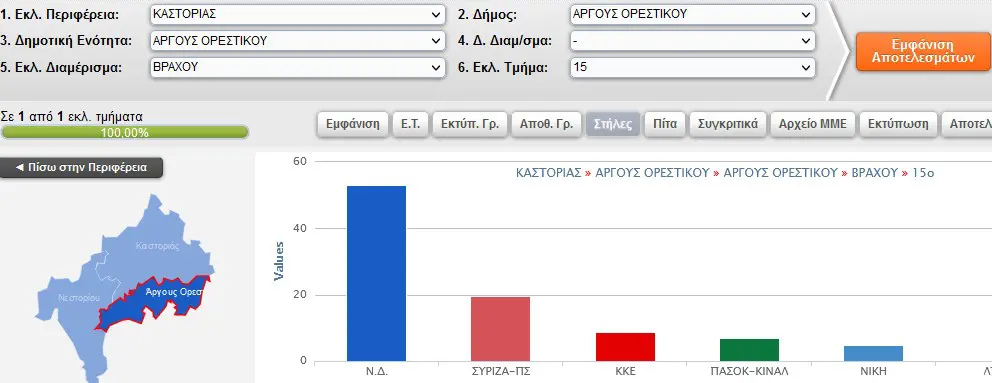
Task: Click the ΚΚΕ axis label
Action: [x=625, y=372]
